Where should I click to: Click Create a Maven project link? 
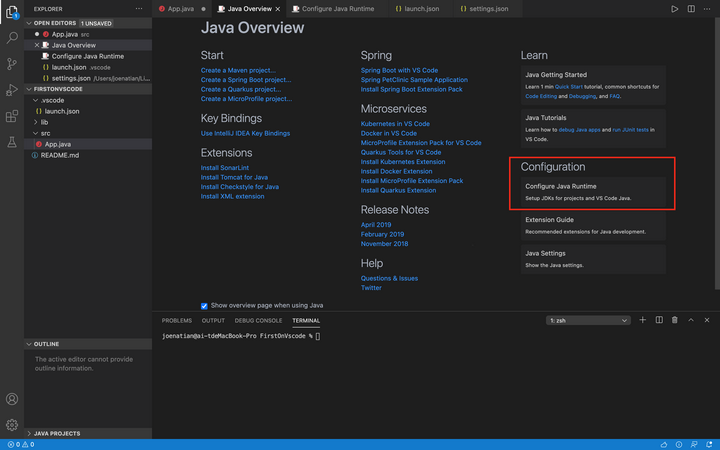pos(238,71)
